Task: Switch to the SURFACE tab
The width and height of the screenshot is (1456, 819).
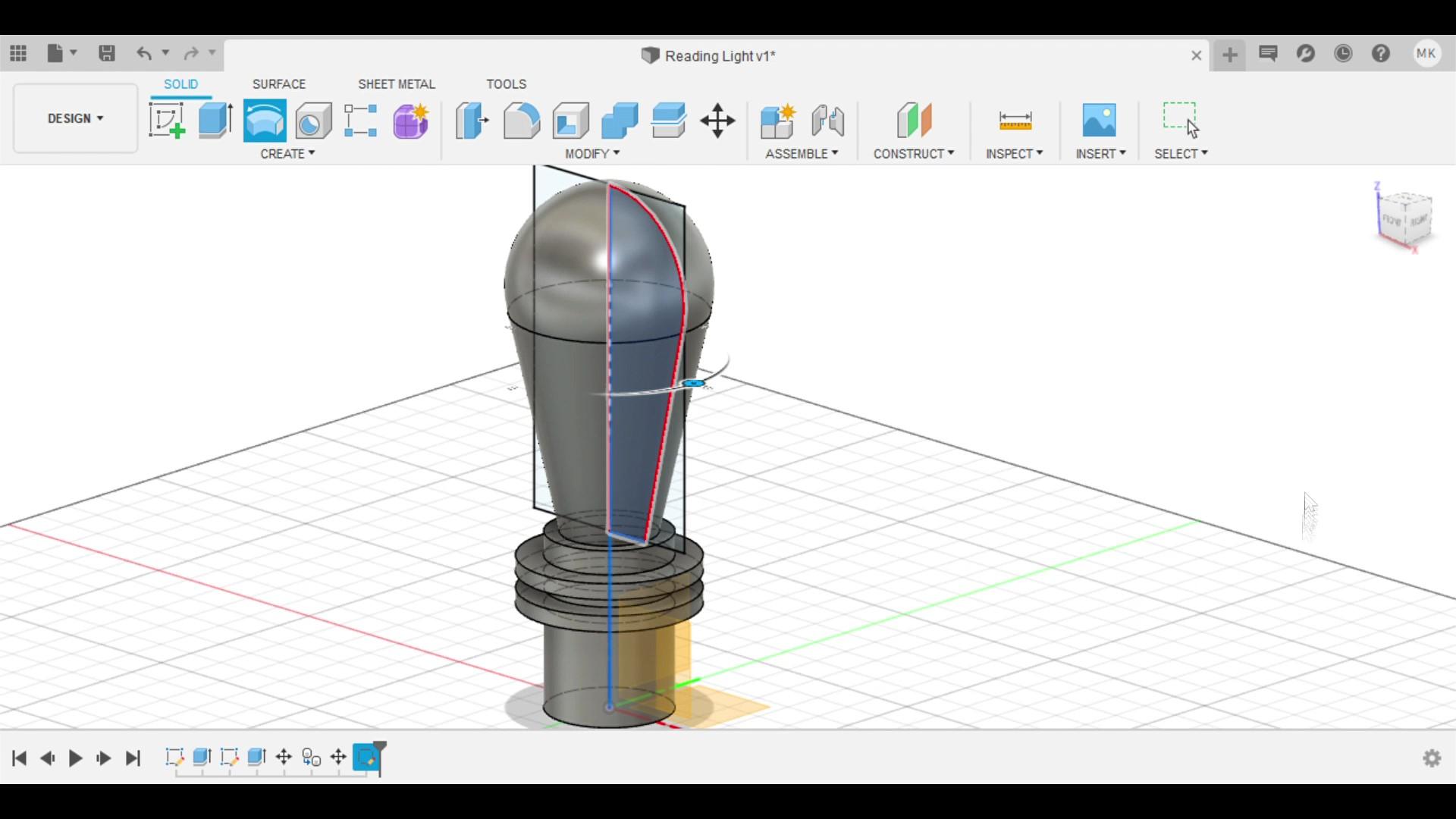Action: 278,83
